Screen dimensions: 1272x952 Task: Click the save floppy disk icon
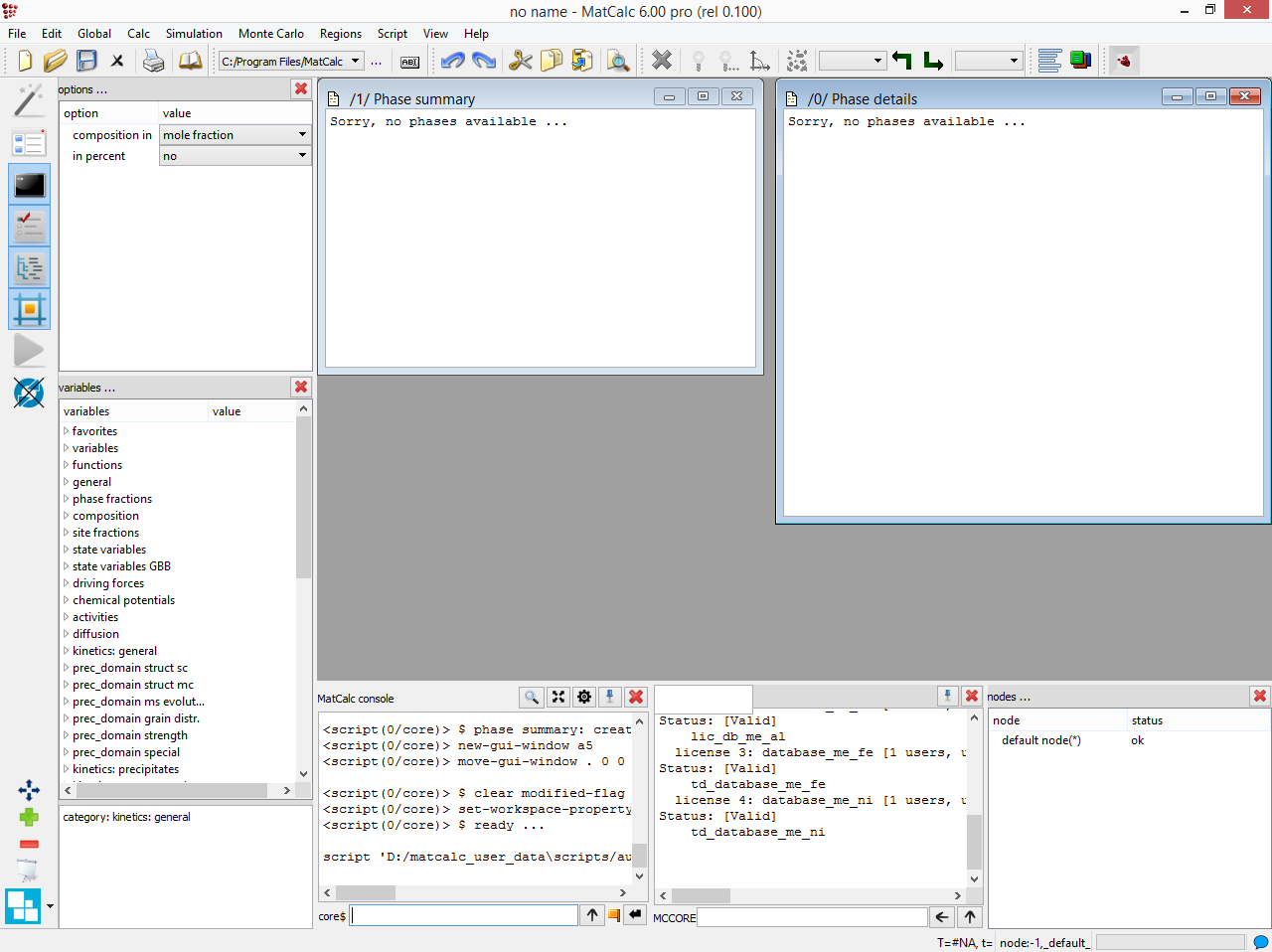[86, 62]
